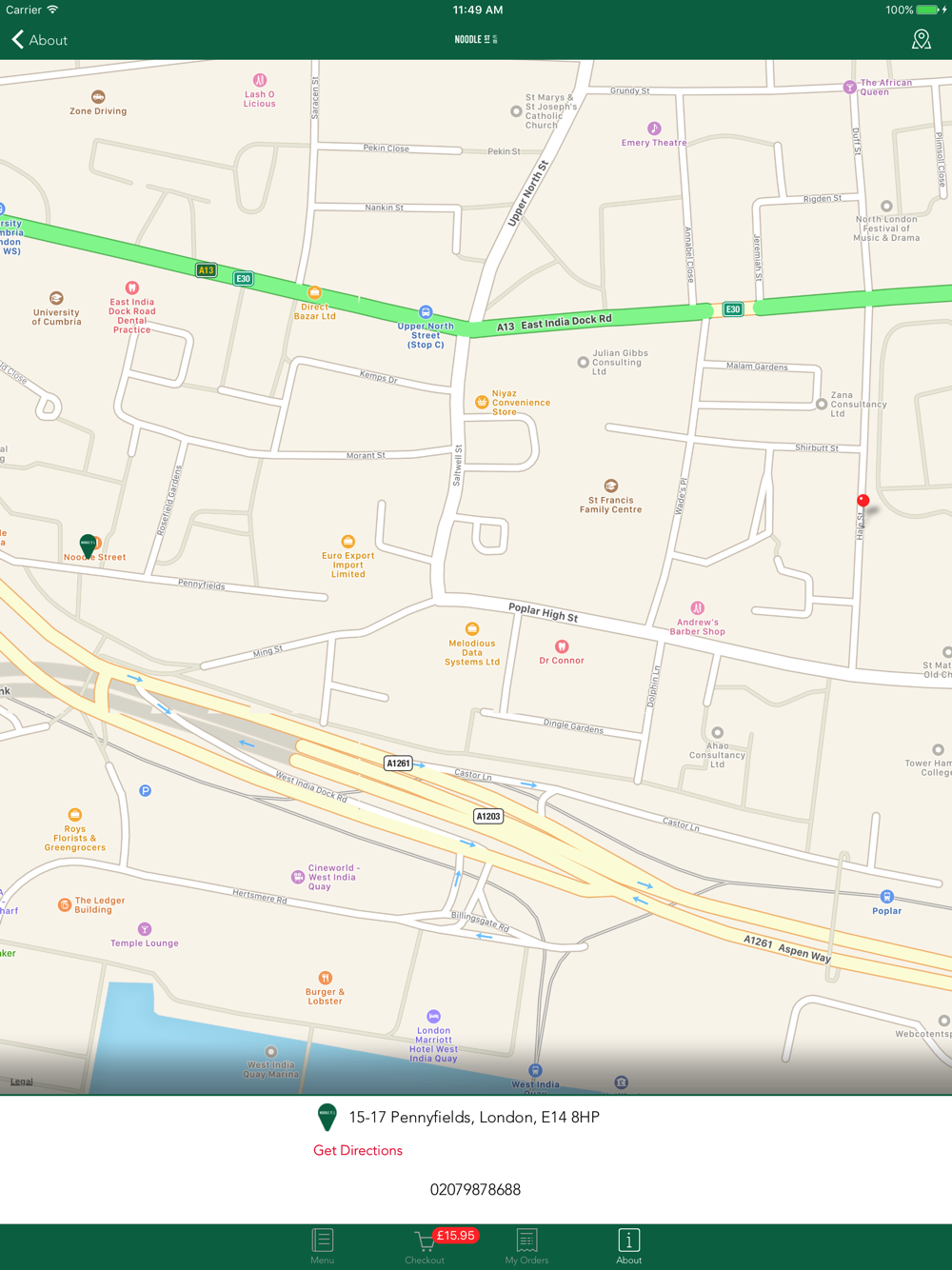This screenshot has width=952, height=1270.
Task: Tap London Marriott Hotel icon
Action: click(433, 1017)
